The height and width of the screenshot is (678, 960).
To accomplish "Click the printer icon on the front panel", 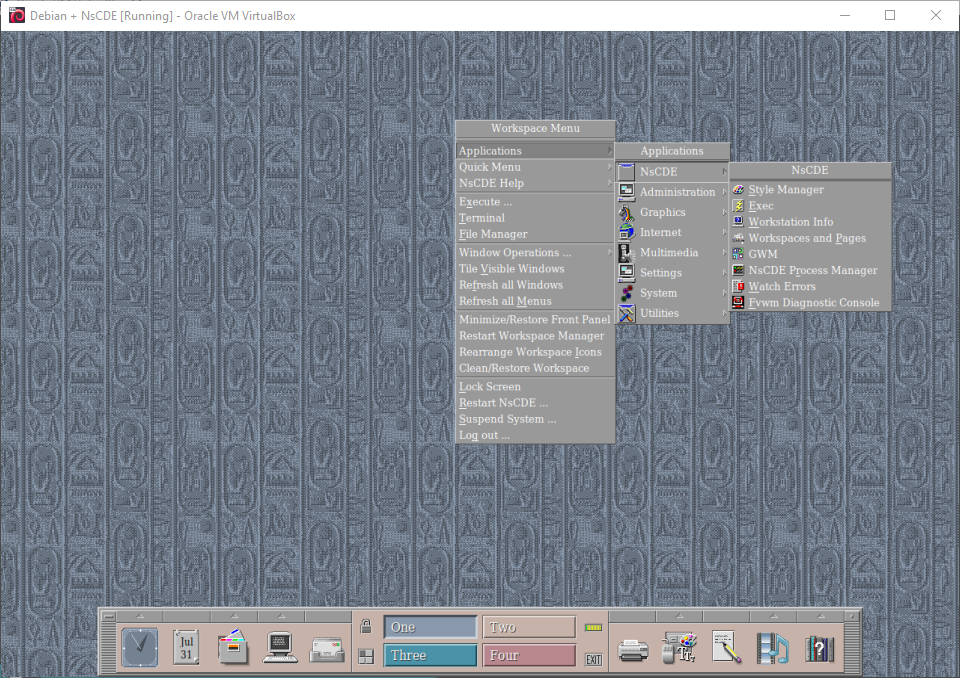I will click(633, 649).
